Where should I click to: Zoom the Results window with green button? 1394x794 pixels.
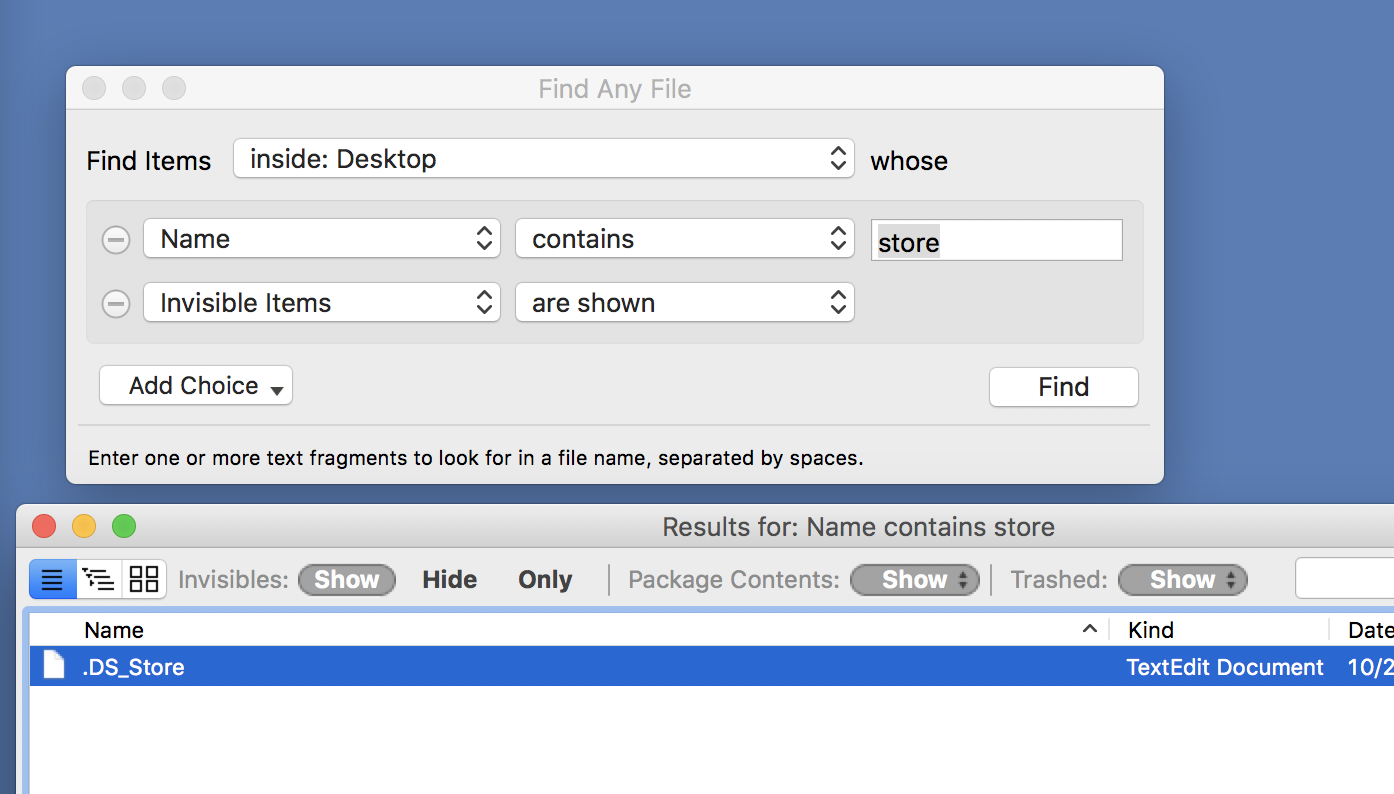(124, 526)
